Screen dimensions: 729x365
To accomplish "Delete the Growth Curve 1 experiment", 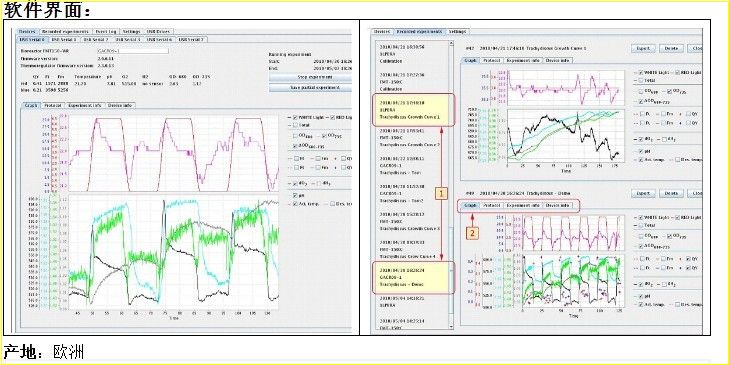I will pos(671,48).
